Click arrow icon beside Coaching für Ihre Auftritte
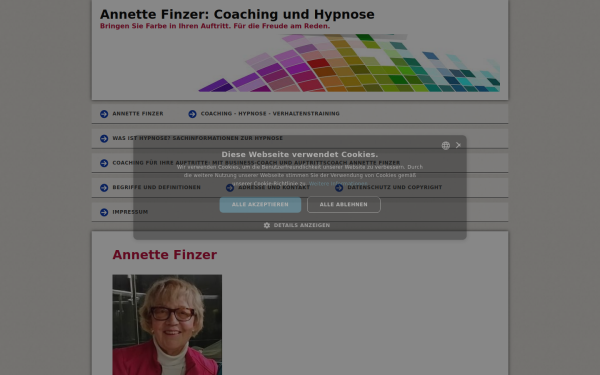Image resolution: width=600 pixels, height=375 pixels. [104, 163]
